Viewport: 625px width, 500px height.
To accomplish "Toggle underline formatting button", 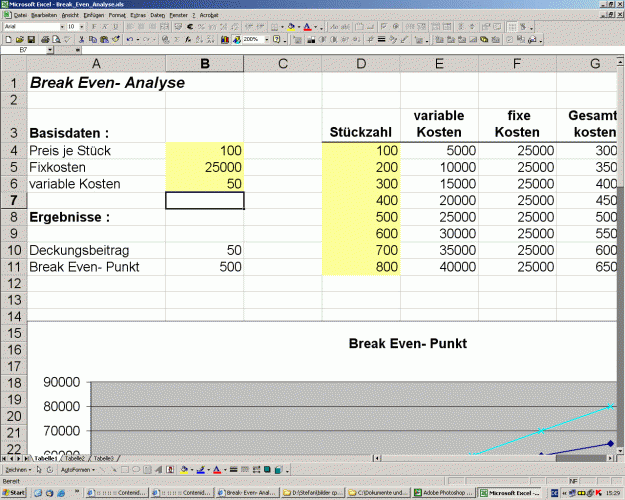I will [116, 27].
